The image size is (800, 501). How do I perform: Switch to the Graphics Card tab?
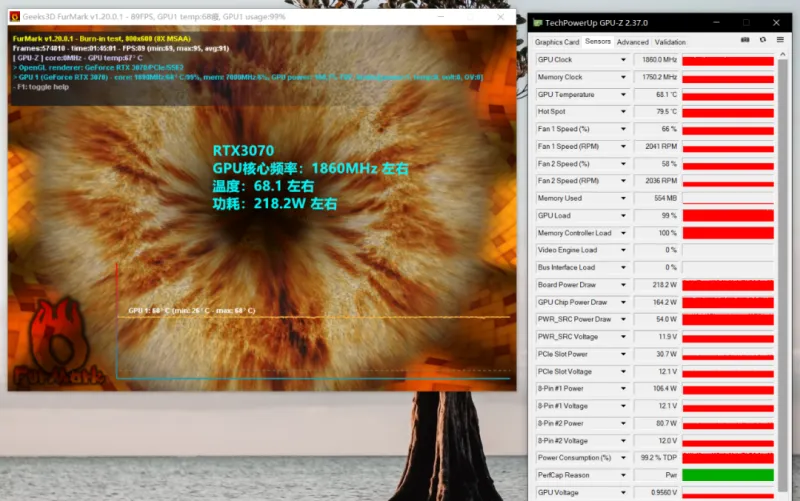[557, 42]
